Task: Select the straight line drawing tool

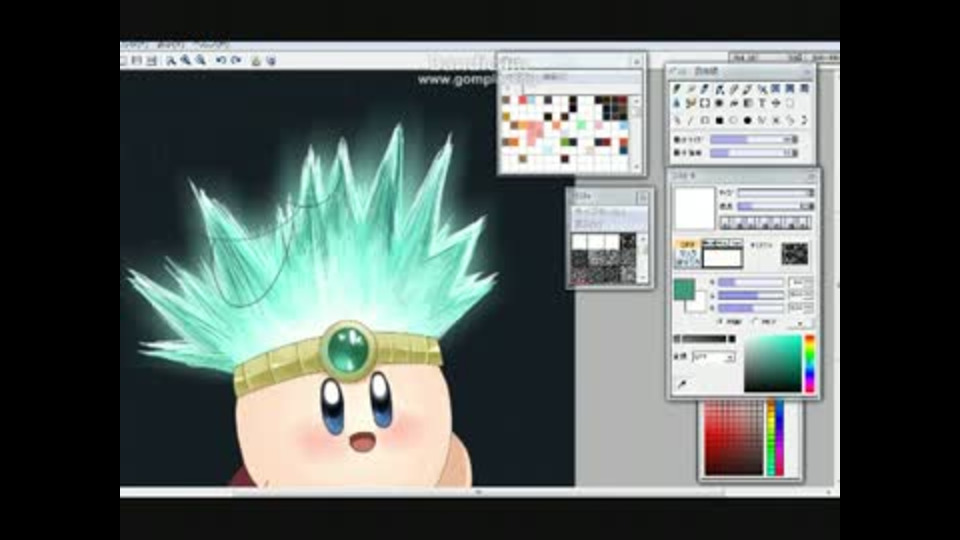Action: [x=691, y=121]
